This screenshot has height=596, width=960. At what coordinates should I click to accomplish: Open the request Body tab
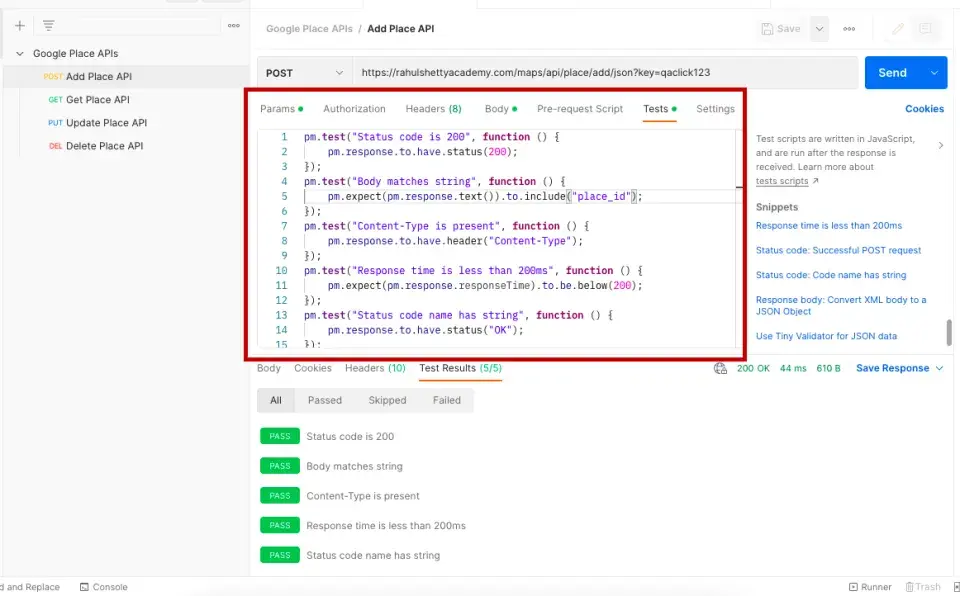[x=501, y=109]
